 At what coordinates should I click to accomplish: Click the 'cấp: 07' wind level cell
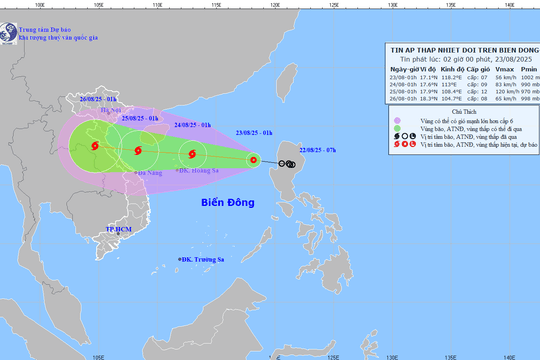tap(477, 78)
